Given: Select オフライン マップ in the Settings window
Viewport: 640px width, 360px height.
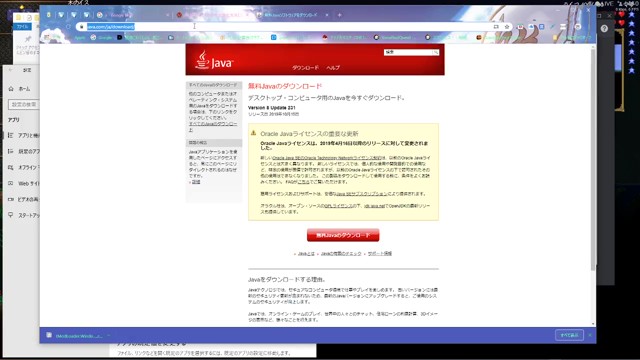Looking at the screenshot, I should (23, 167).
